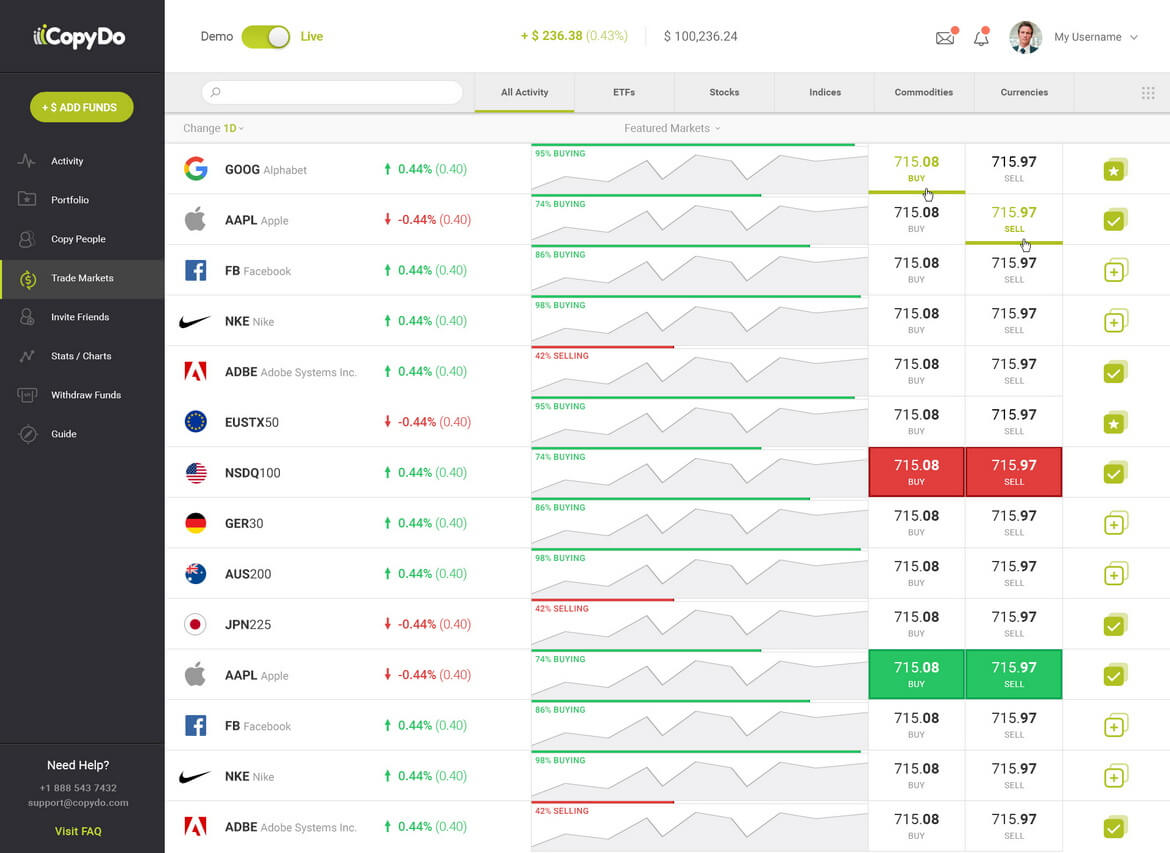
Task: Click the -0.44% change on JPN225 row
Action: 428,624
